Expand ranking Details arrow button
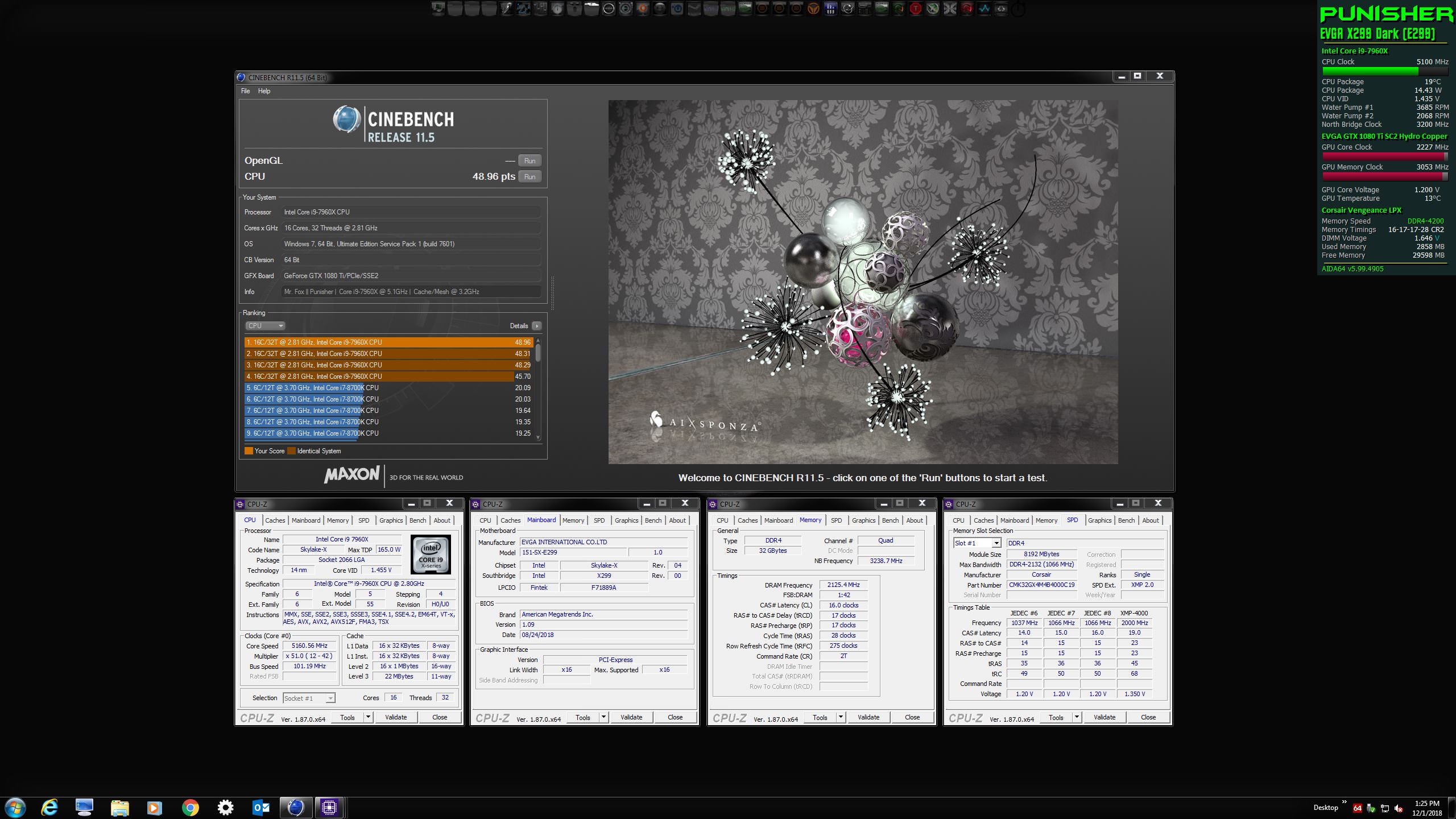Viewport: 1456px width, 819px height. (x=536, y=326)
